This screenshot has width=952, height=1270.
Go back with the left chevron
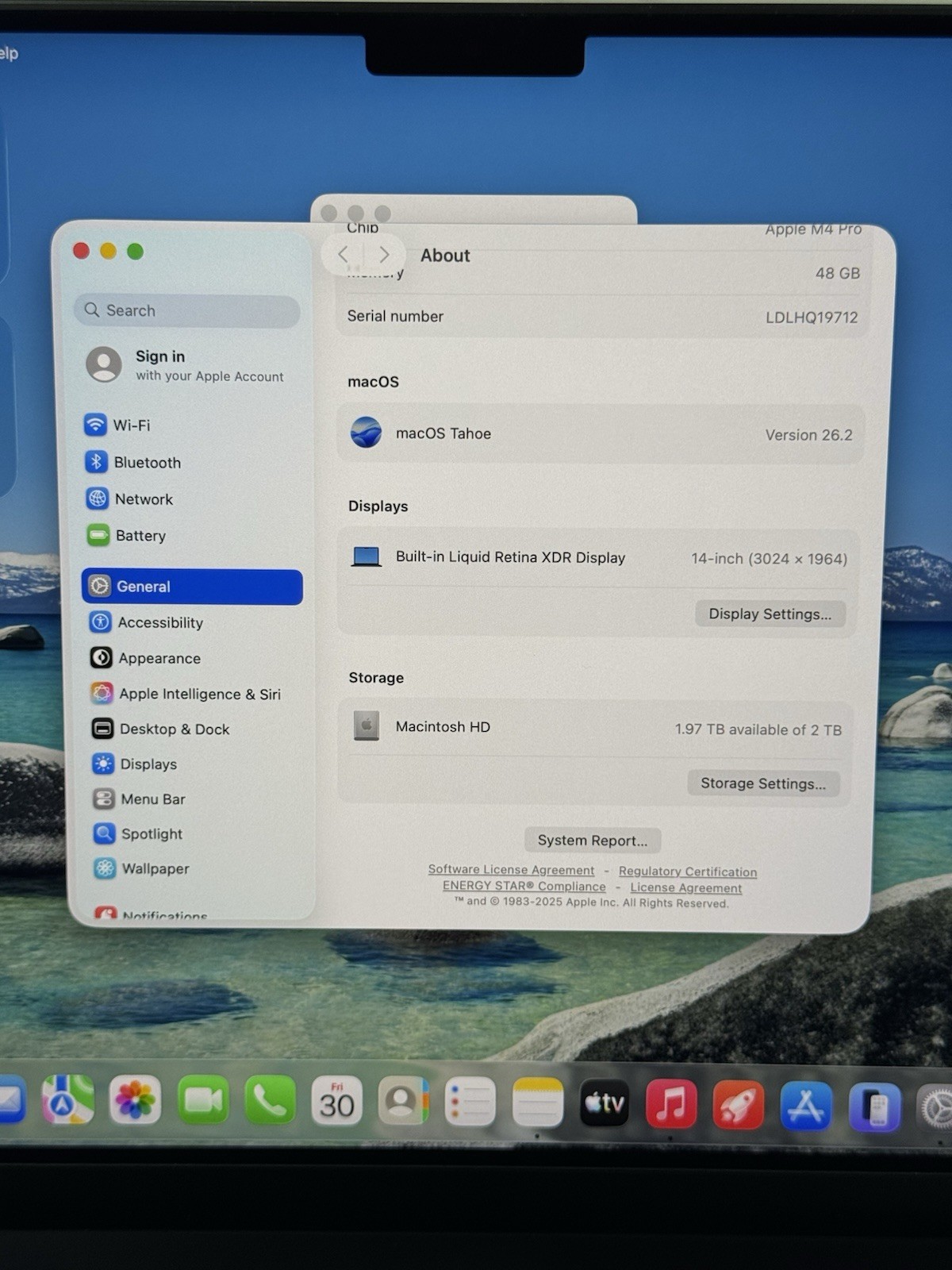pyautogui.click(x=344, y=254)
